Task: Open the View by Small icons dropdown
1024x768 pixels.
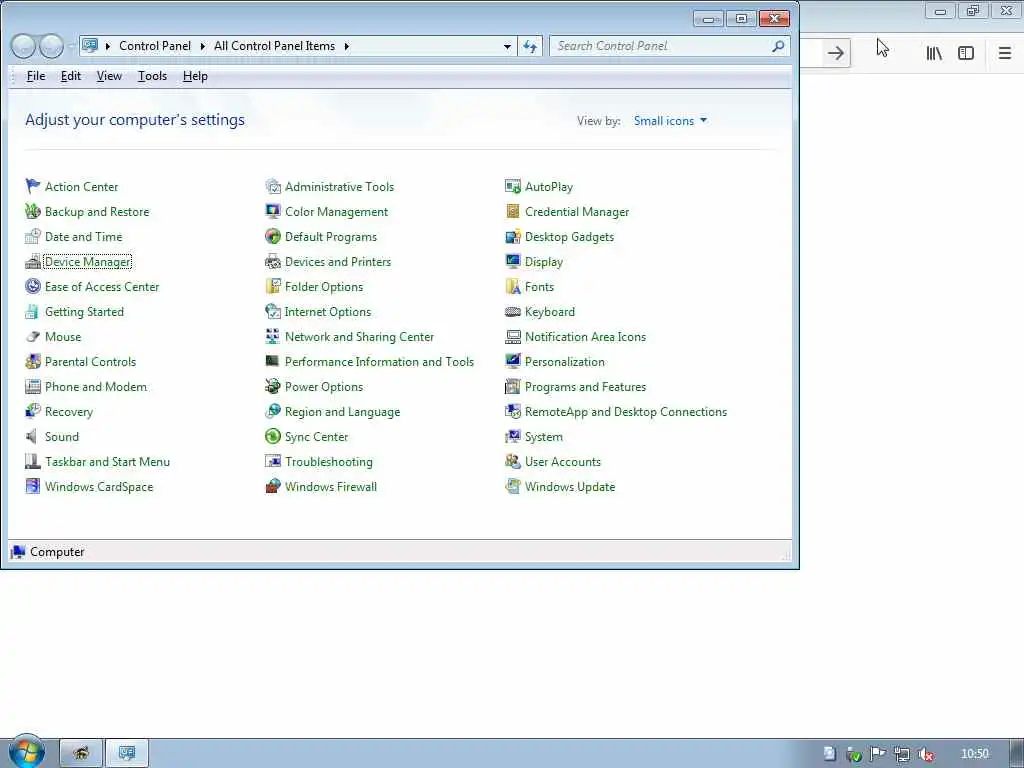Action: click(x=670, y=121)
